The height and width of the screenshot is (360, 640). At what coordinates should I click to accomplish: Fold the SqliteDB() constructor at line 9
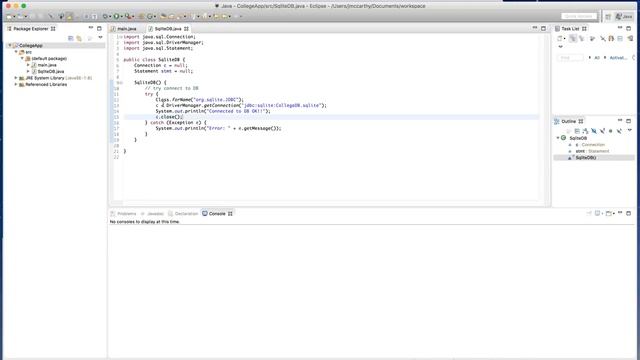(x=121, y=82)
